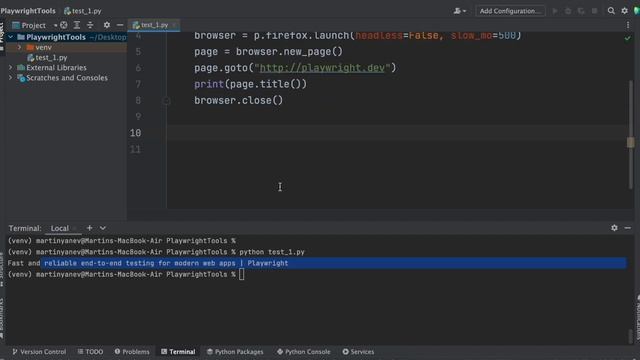Image resolution: width=640 pixels, height=360 pixels.
Task: Expand the venv folder
Action: point(19,47)
